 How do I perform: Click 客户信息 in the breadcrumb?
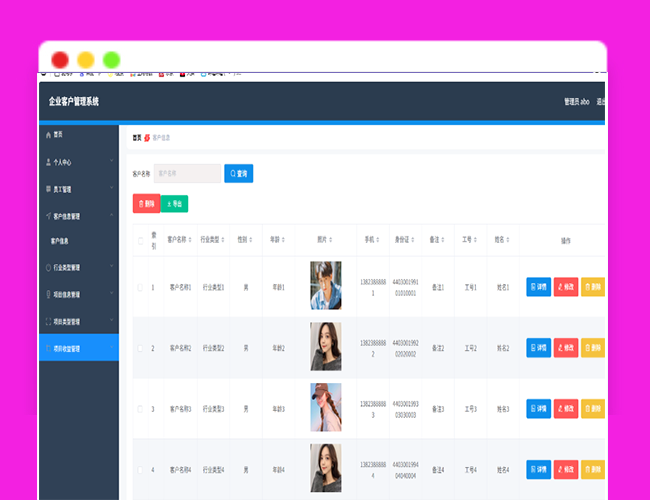click(161, 138)
